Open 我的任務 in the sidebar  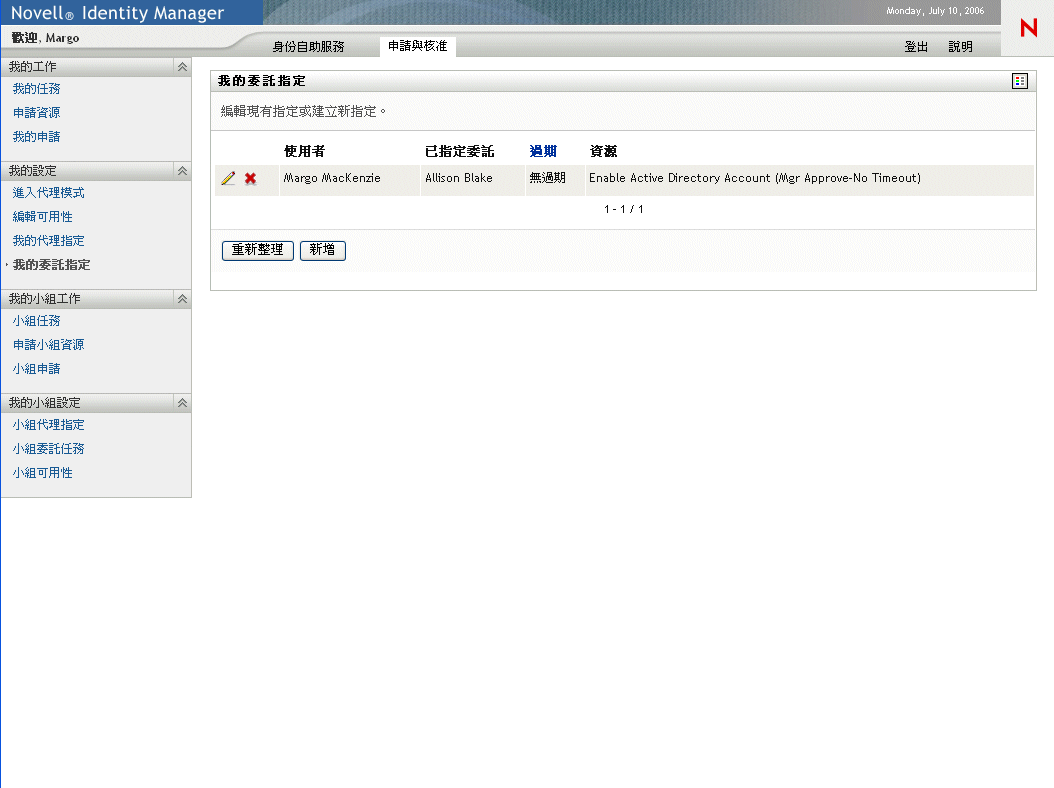pos(36,89)
